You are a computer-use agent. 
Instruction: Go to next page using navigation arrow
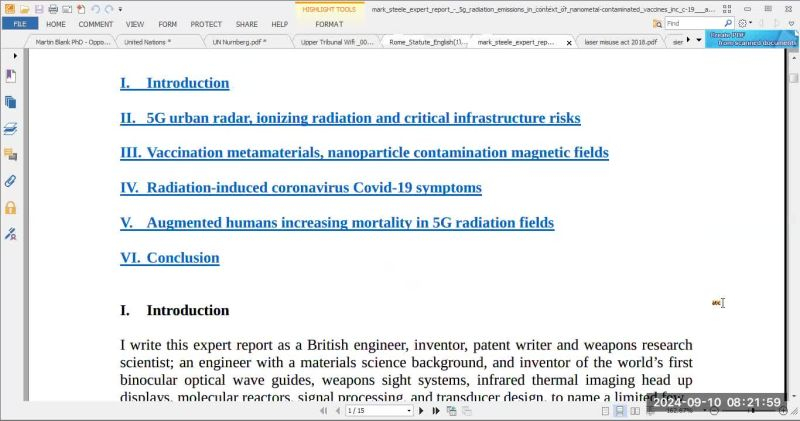(x=422, y=411)
